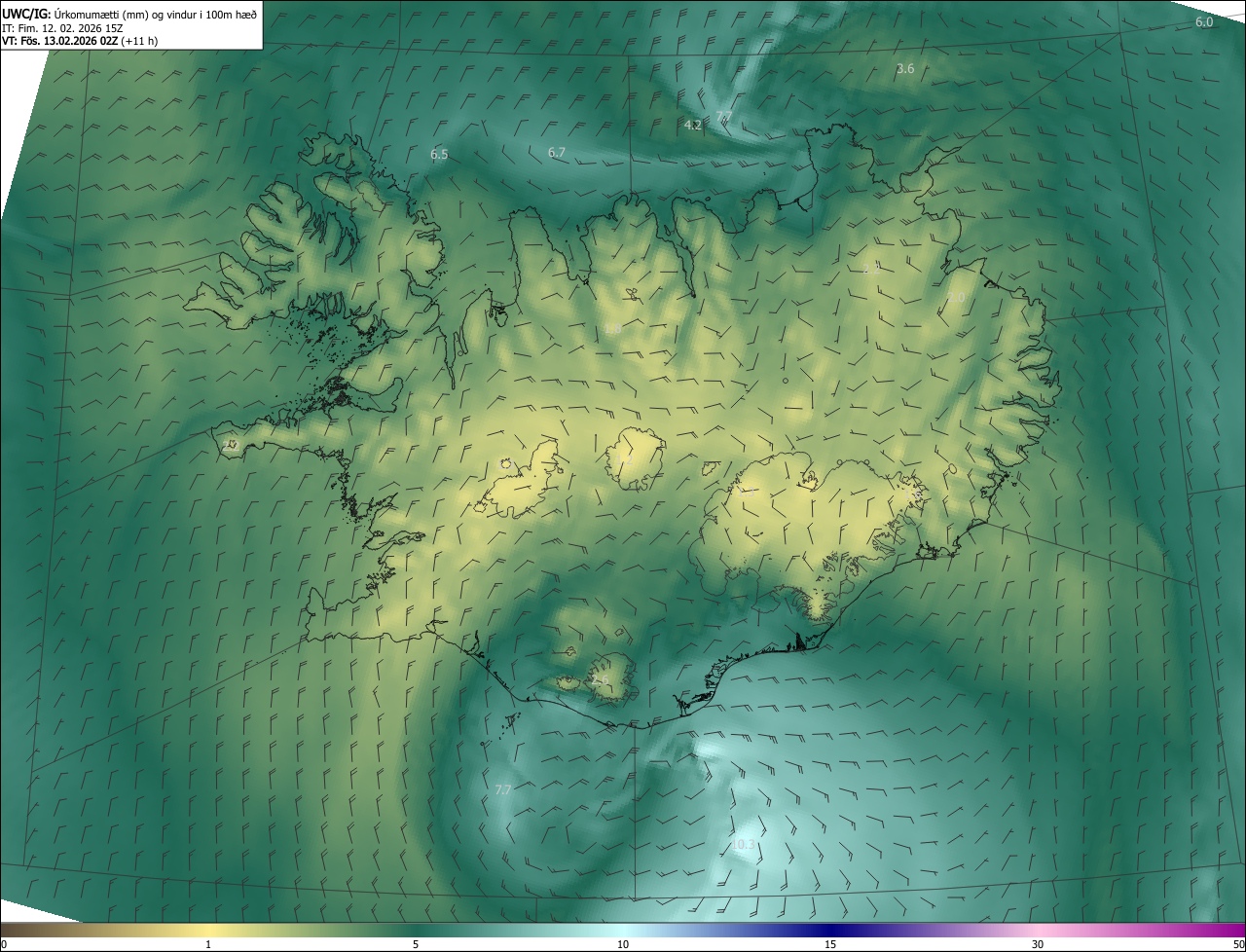The image size is (1246, 952).
Task: Click the 7.7 value label offshore
Action: (x=503, y=789)
